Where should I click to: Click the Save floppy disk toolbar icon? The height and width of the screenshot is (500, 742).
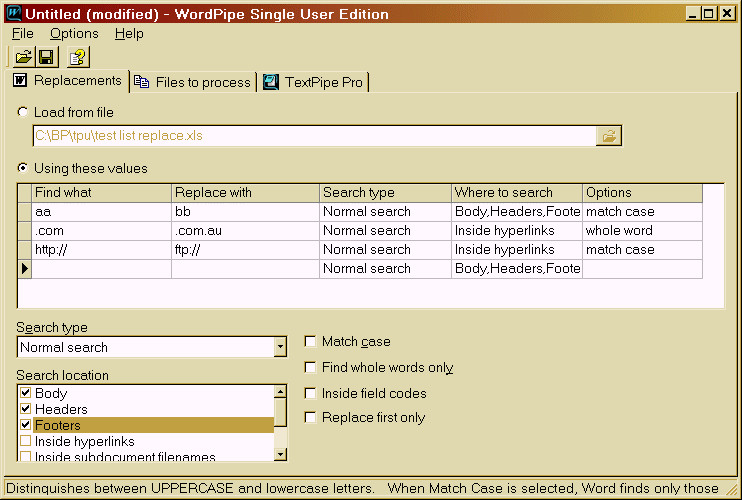tap(47, 57)
